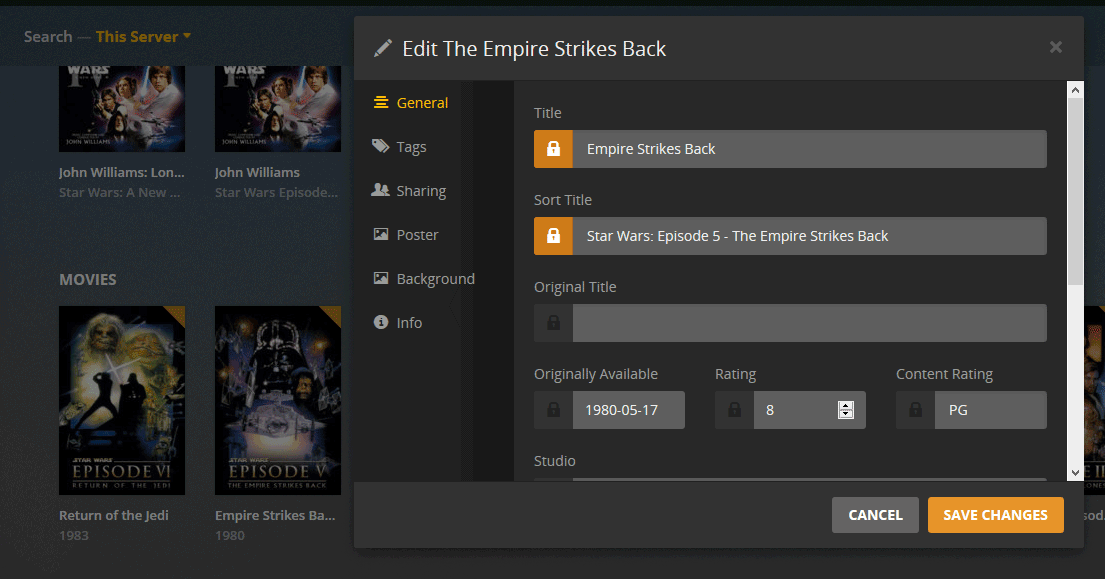
Task: Click the year 1983 text
Action: click(x=74, y=535)
